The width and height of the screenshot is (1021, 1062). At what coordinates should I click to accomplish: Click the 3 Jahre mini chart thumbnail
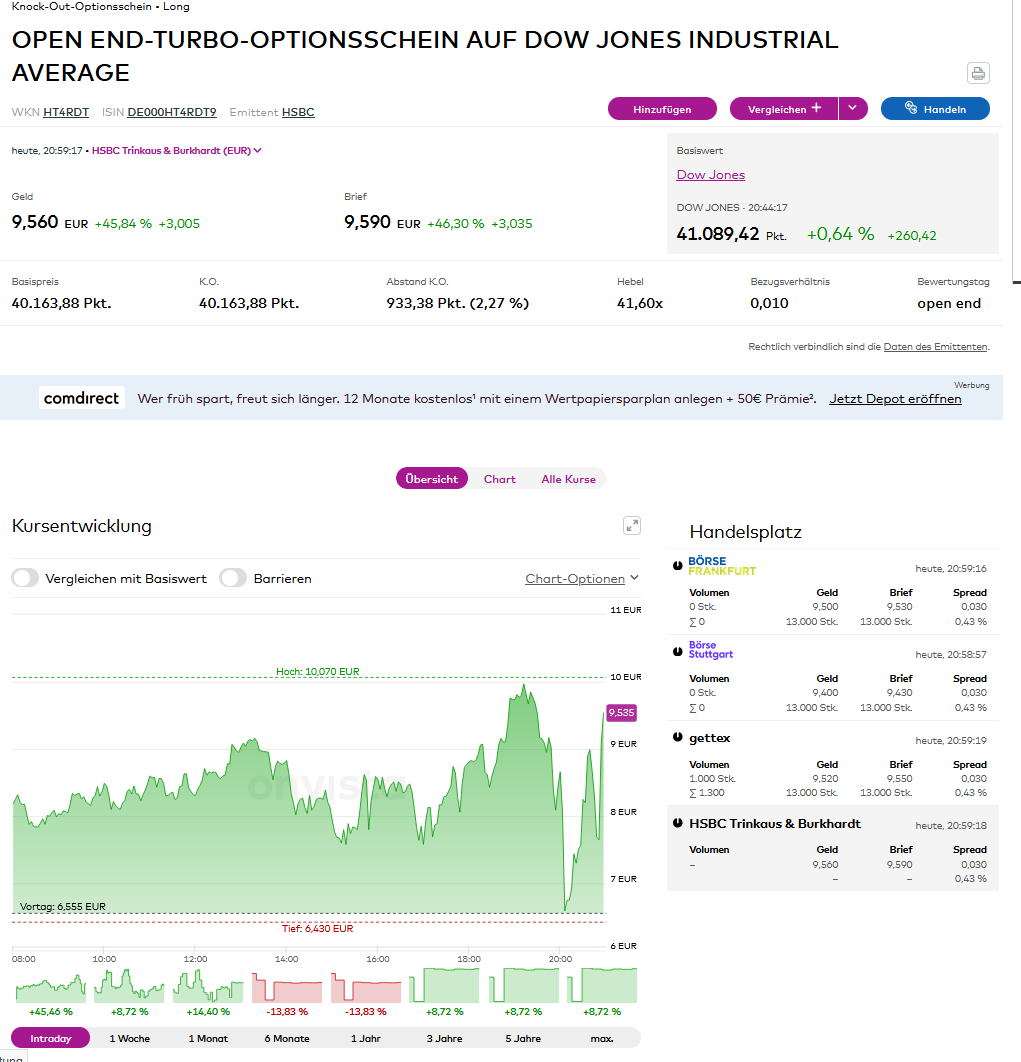[x=444, y=985]
